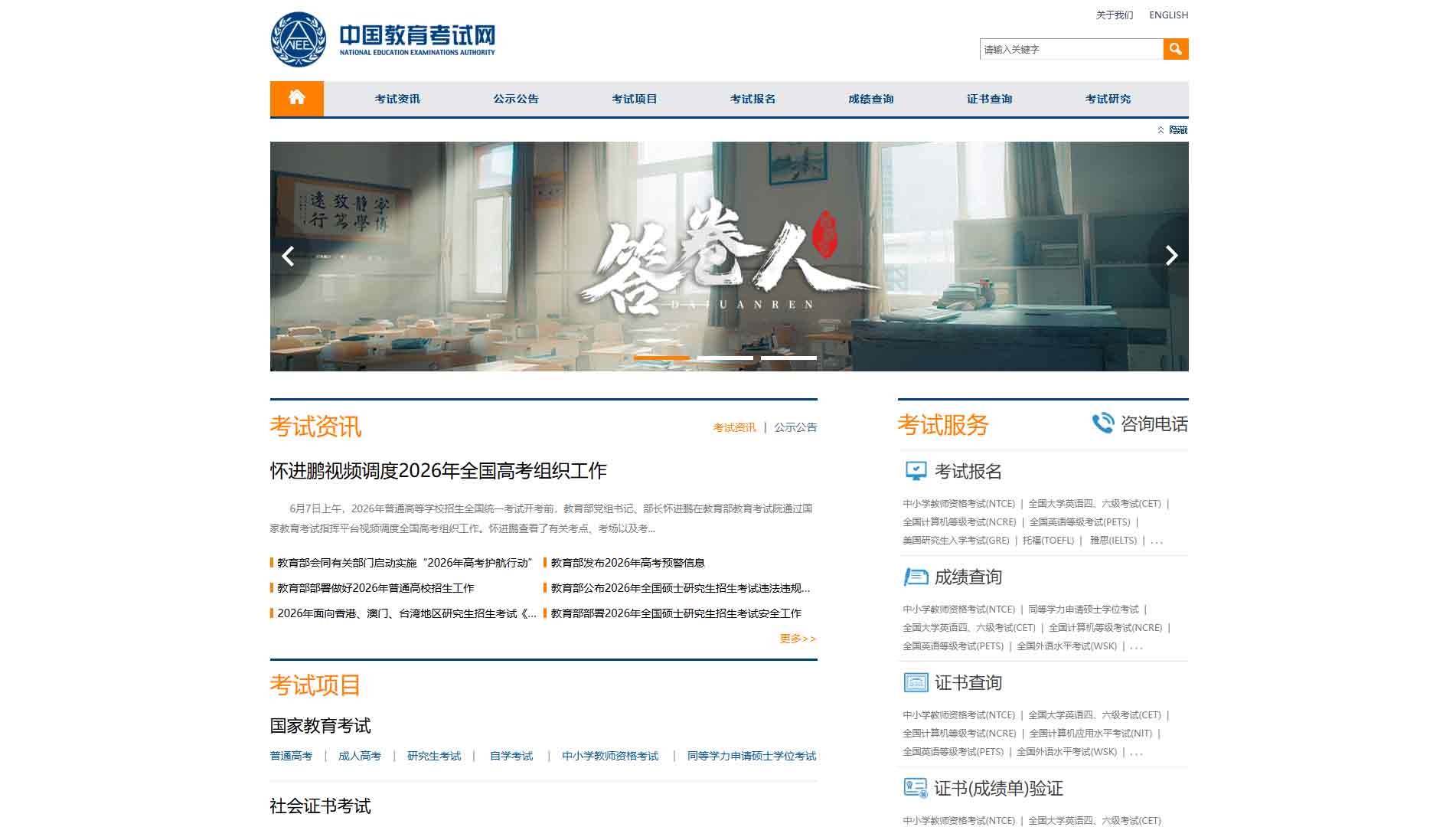Open 中小学教师资格考试 under 国家教育考试

click(x=610, y=756)
